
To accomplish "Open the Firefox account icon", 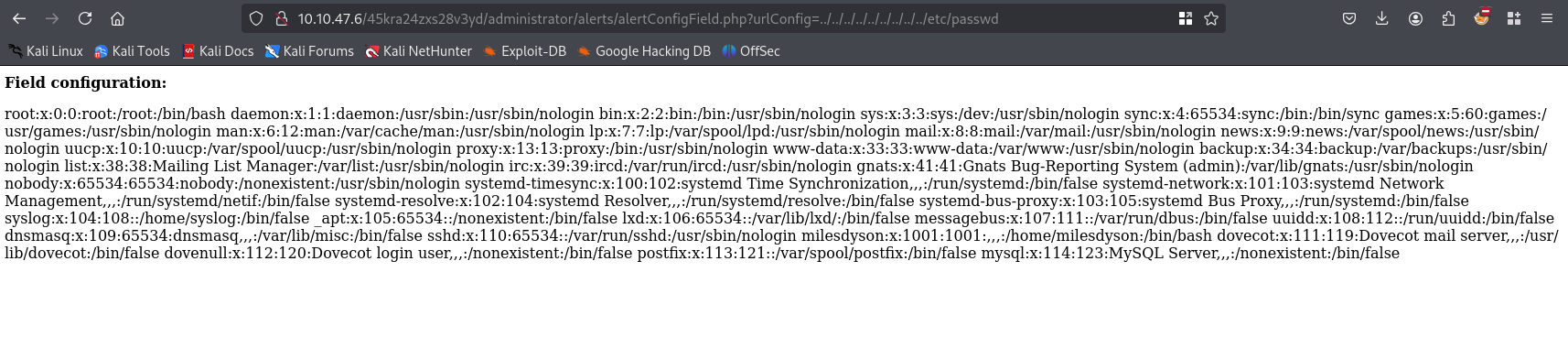I will tap(1415, 18).
